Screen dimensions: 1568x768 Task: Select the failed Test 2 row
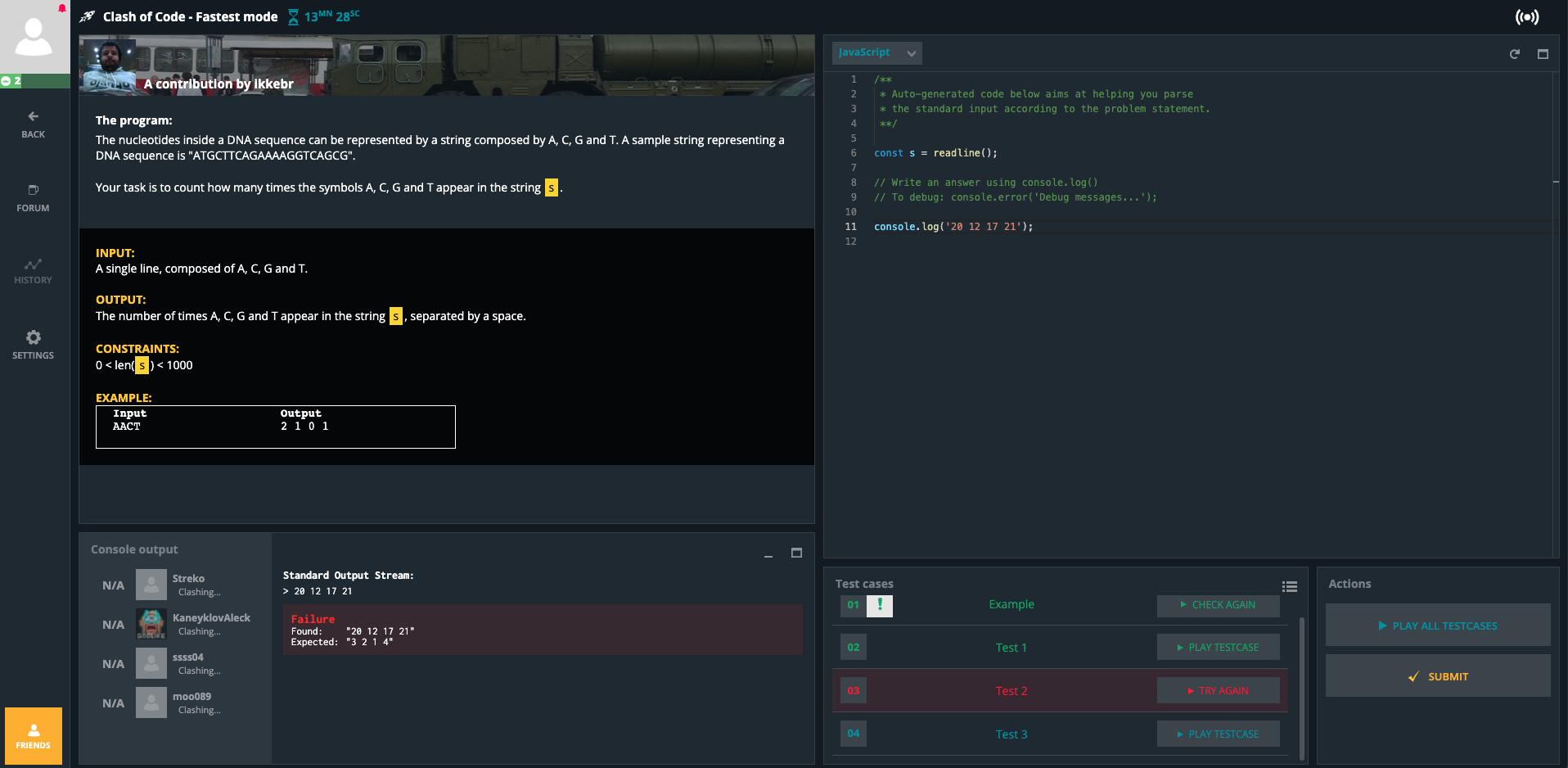[x=1011, y=691]
